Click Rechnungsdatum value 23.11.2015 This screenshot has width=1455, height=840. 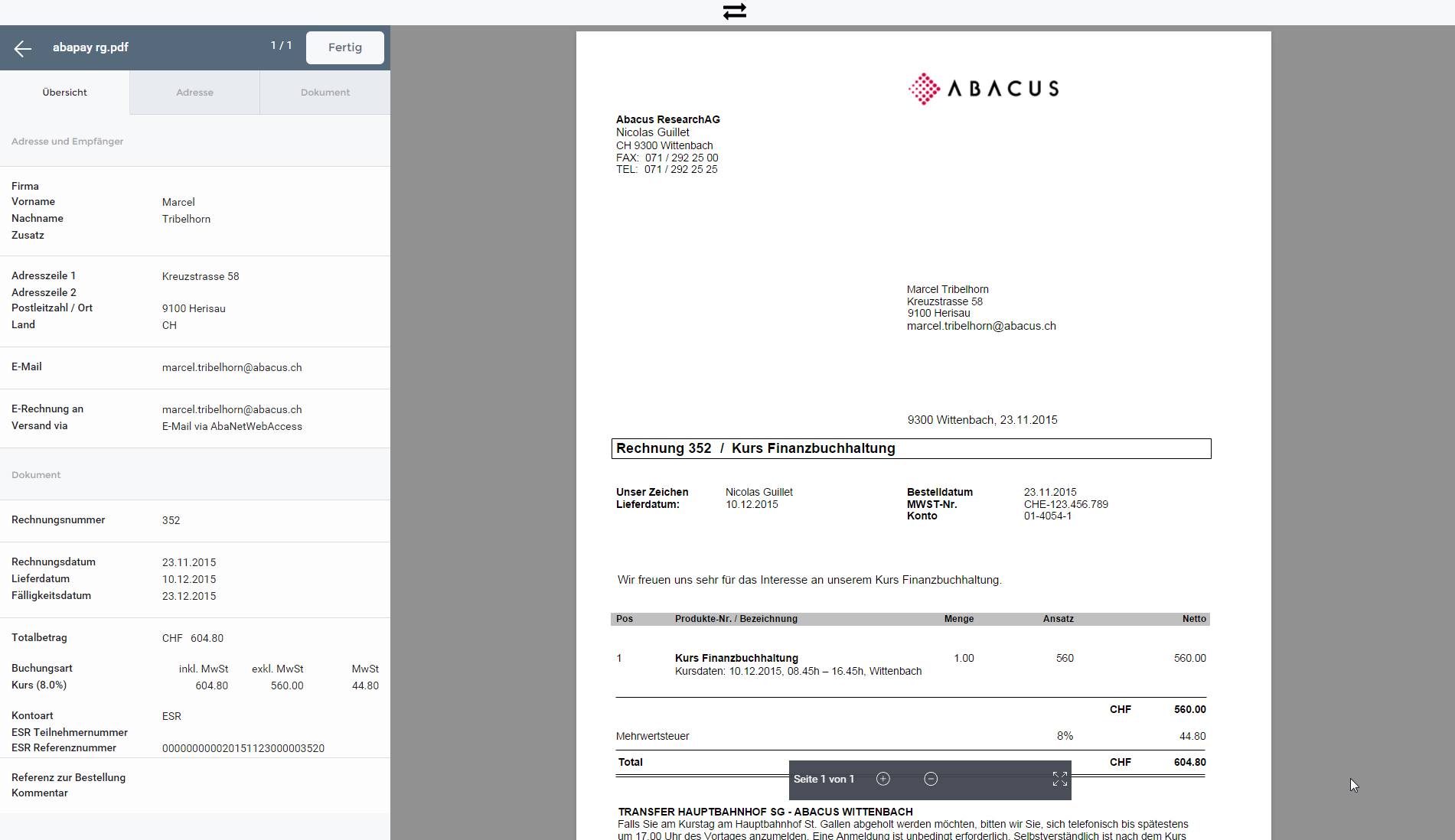tap(189, 563)
